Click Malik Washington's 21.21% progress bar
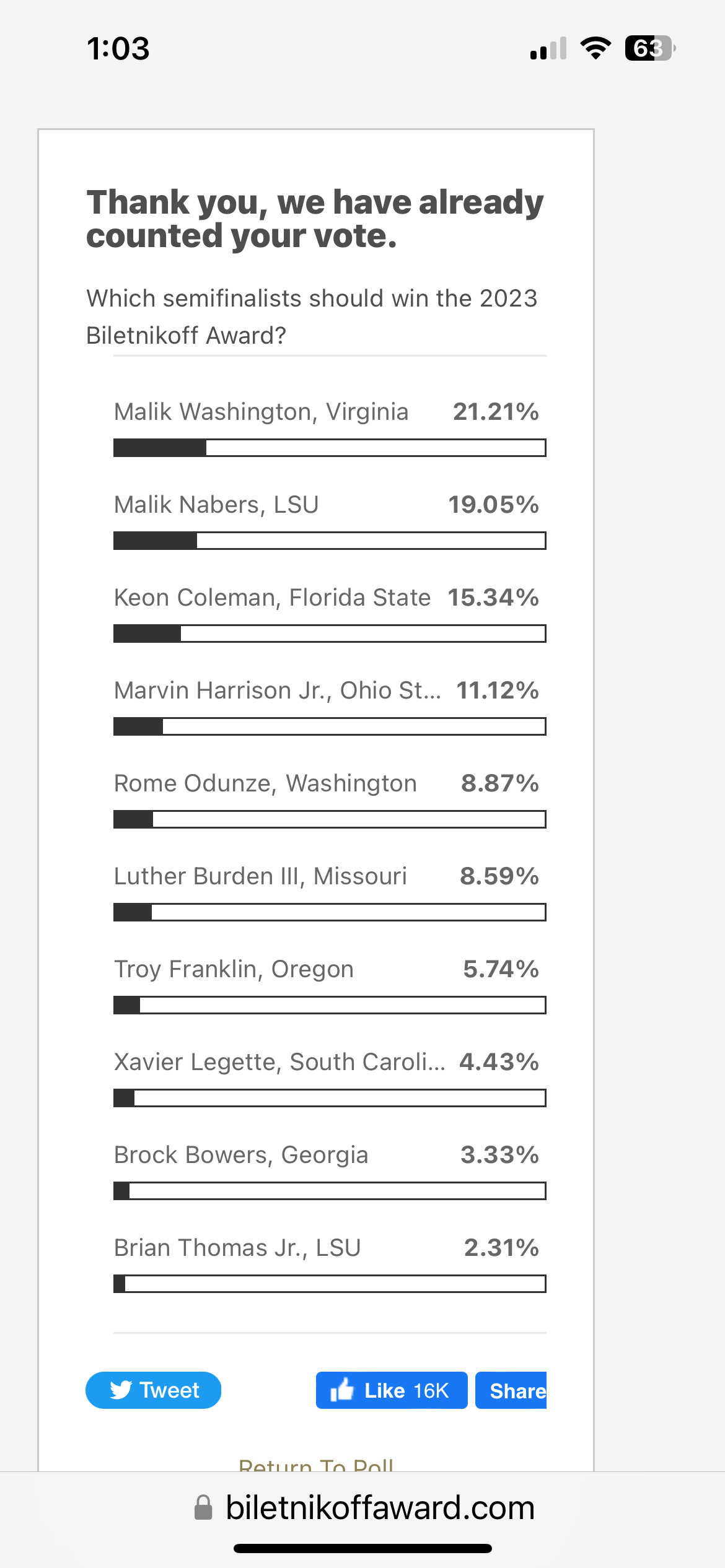725x1568 pixels. [x=329, y=448]
